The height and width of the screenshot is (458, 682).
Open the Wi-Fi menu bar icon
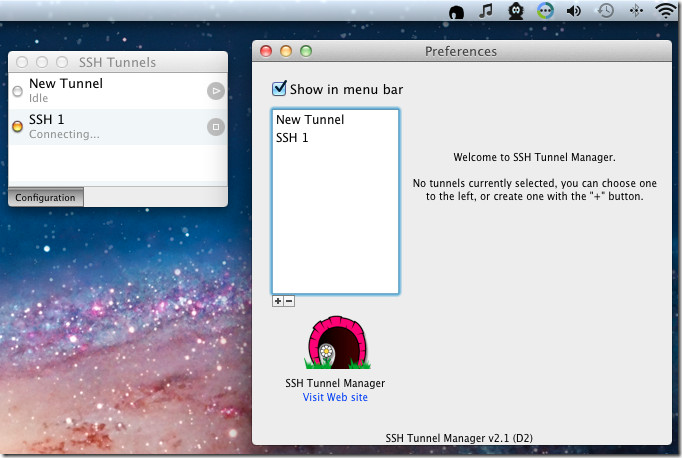click(x=666, y=10)
